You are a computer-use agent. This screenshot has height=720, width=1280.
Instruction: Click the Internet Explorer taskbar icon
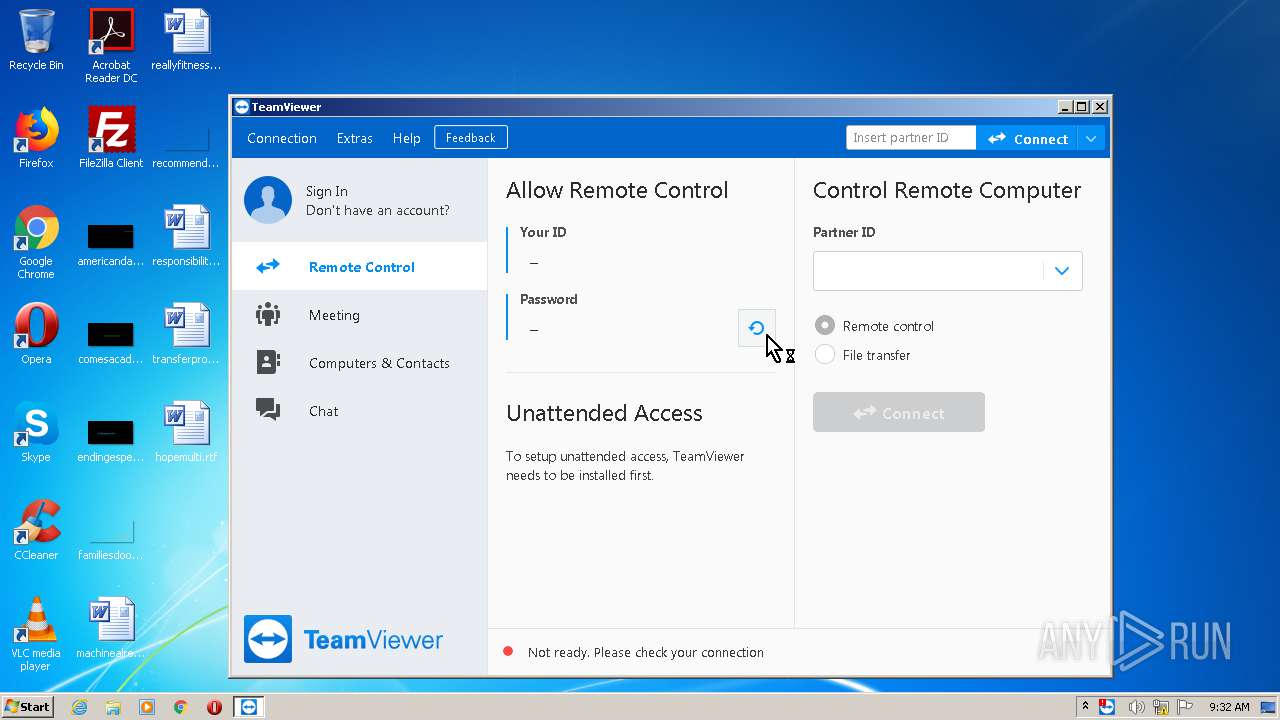pyautogui.click(x=79, y=707)
